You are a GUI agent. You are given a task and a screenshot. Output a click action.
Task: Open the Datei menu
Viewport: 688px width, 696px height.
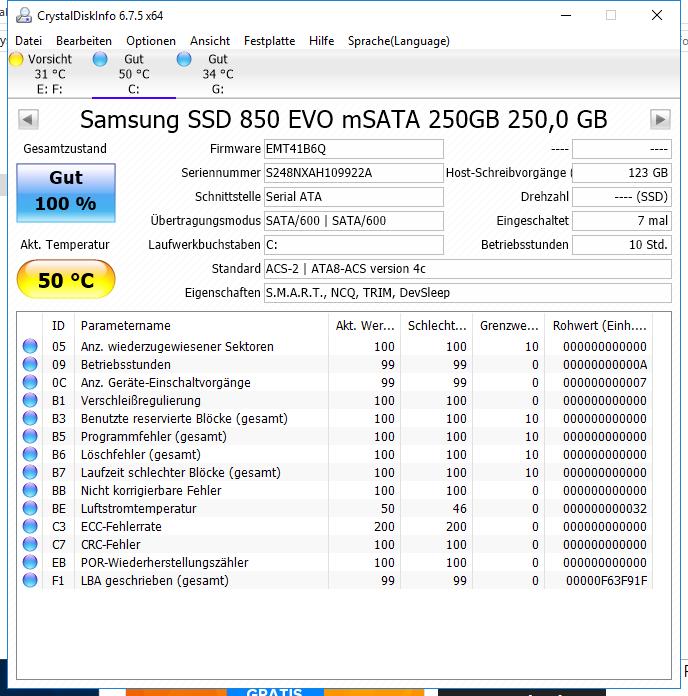(x=28, y=41)
